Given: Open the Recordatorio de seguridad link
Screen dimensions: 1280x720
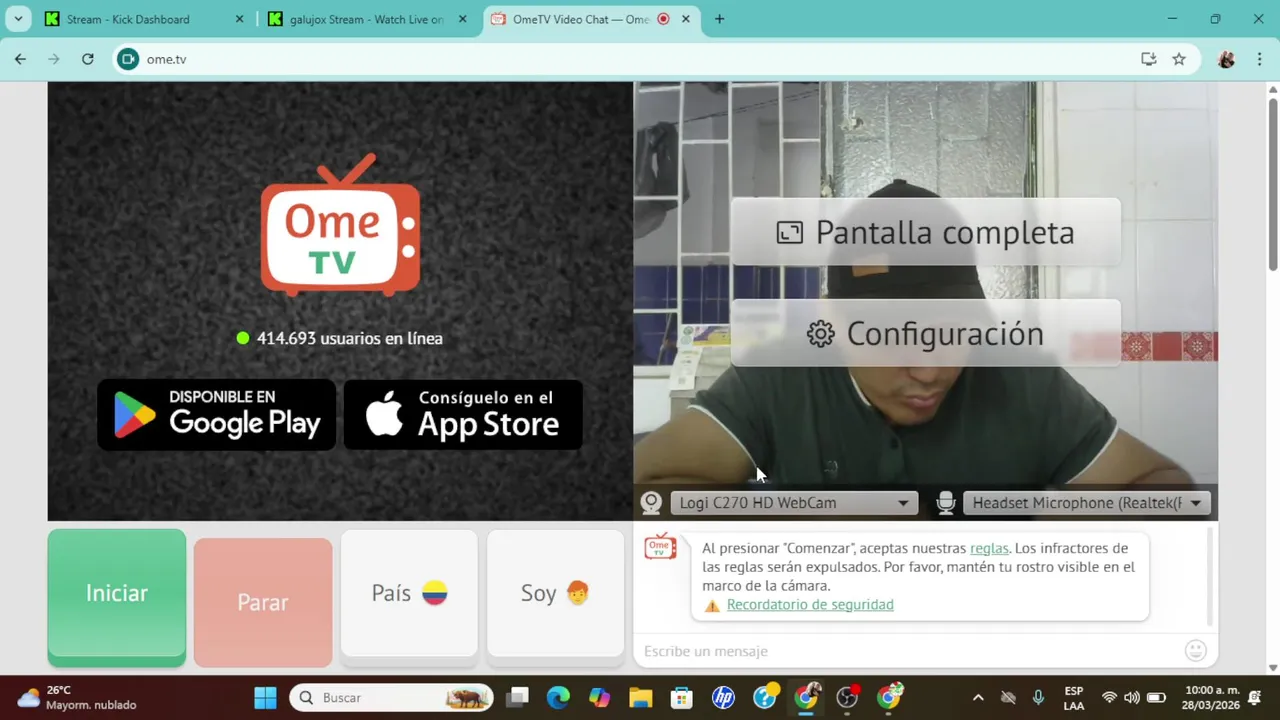Looking at the screenshot, I should pyautogui.click(x=810, y=605).
